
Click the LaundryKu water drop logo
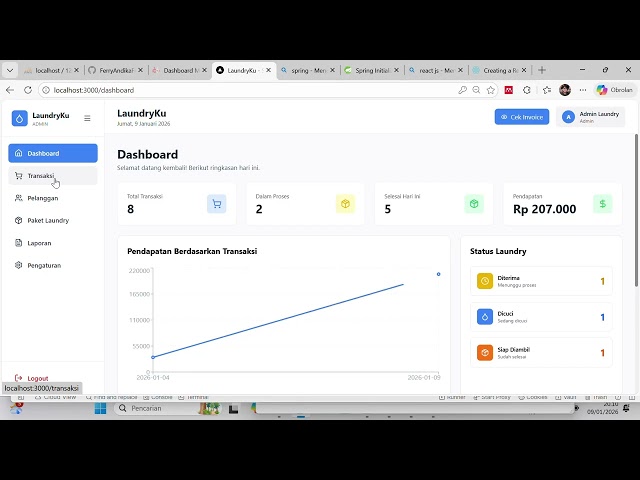(x=20, y=118)
